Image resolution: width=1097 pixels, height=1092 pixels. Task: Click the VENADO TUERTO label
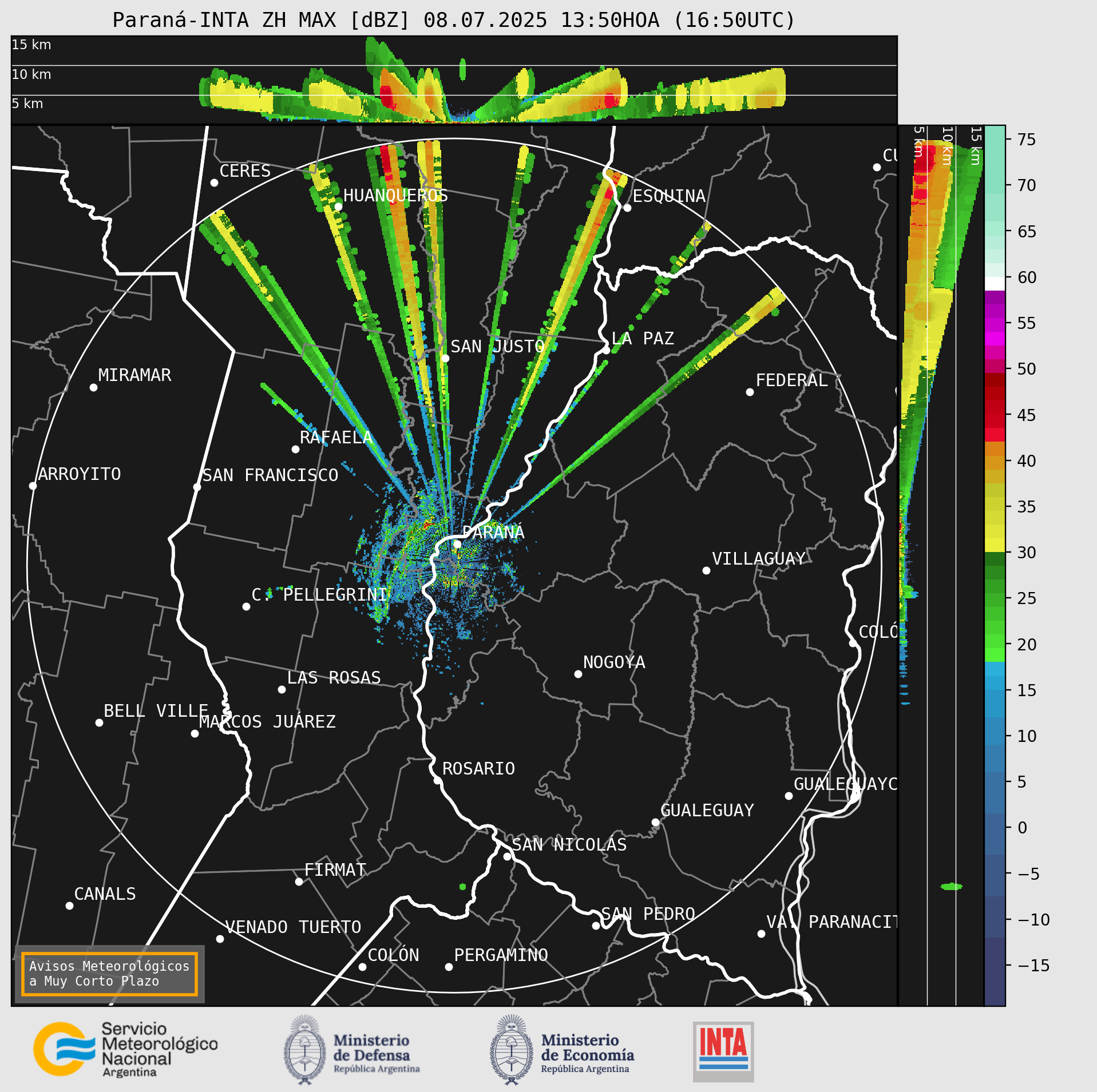[x=293, y=927]
